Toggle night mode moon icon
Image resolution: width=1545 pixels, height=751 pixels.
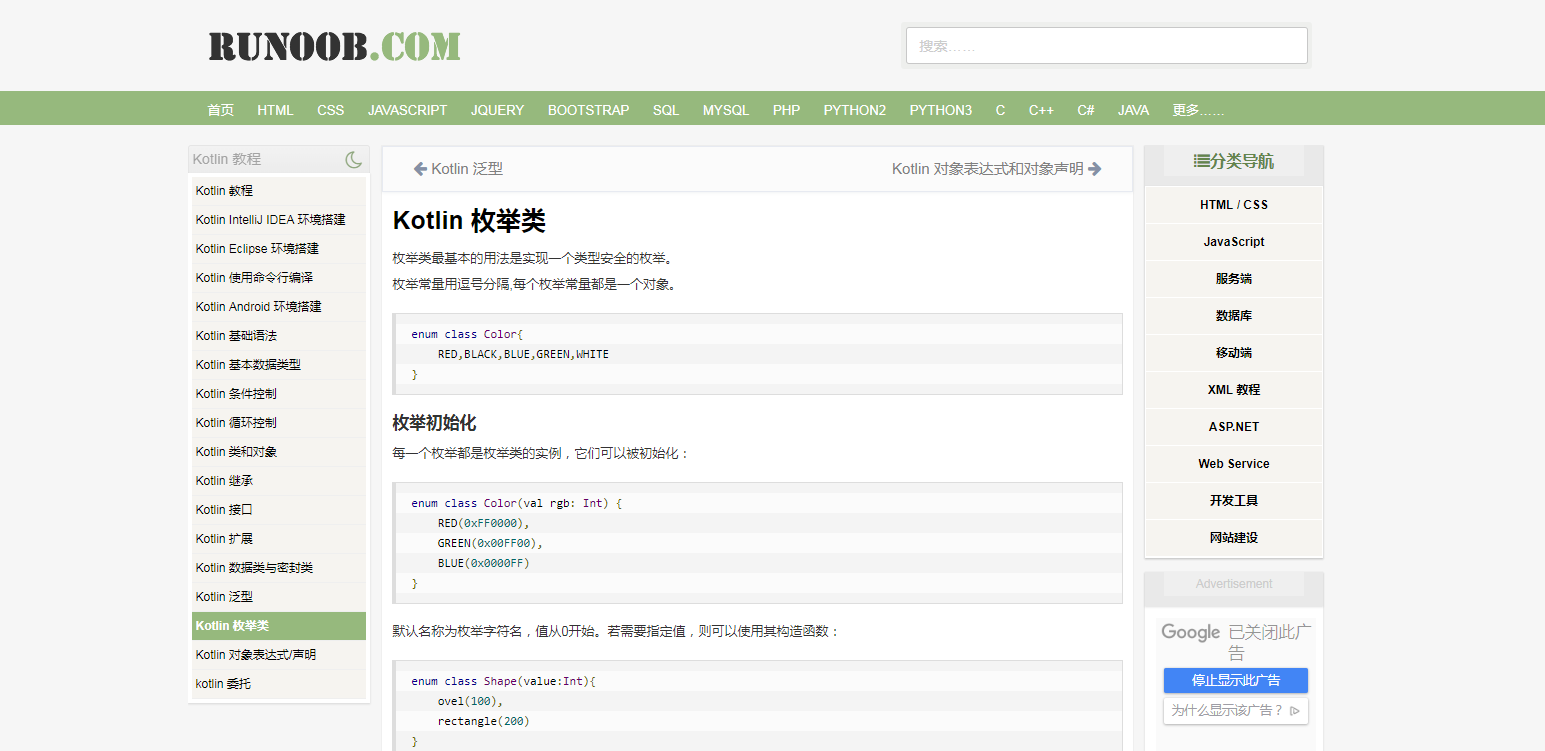pyautogui.click(x=353, y=159)
